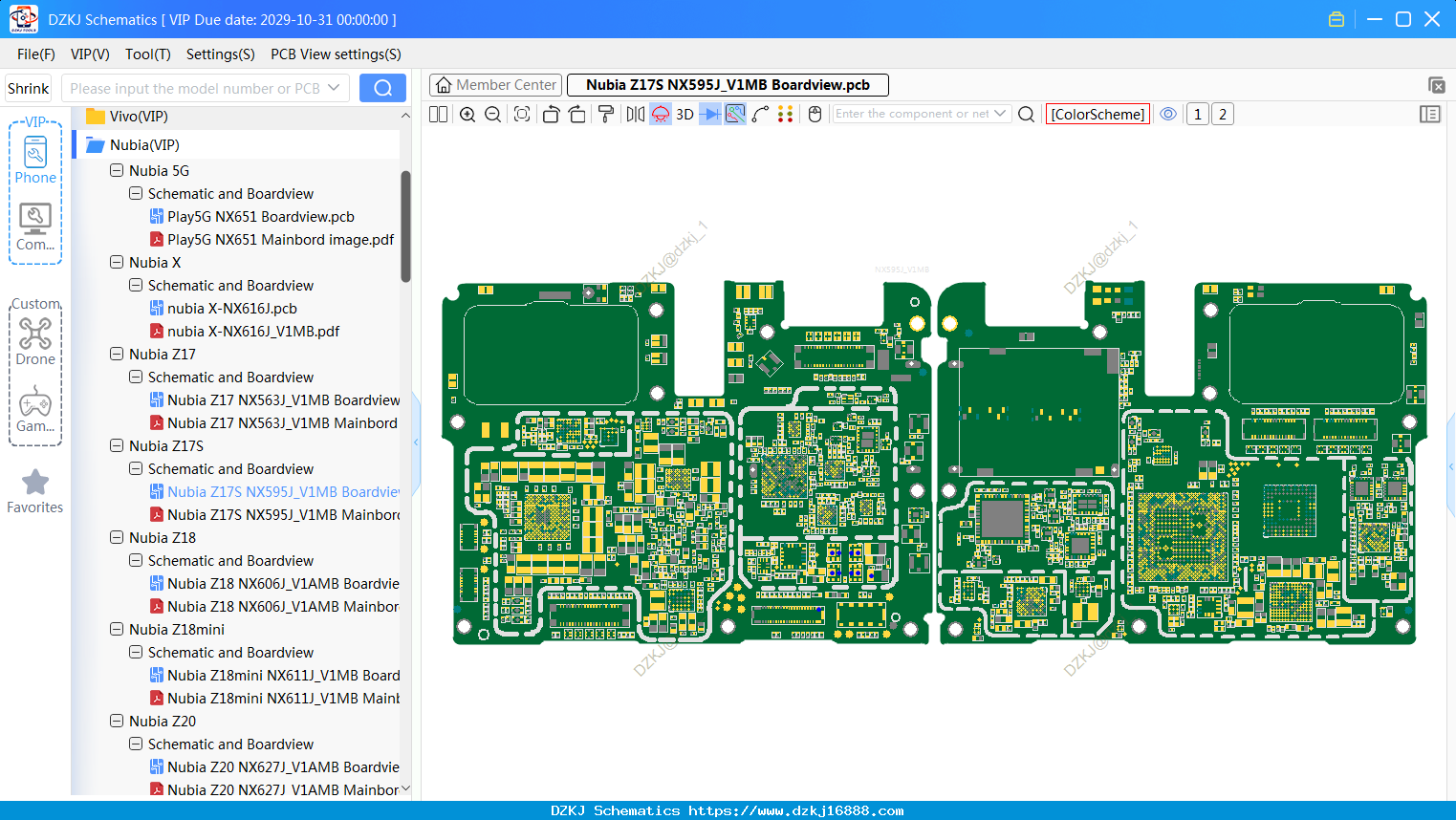Collapse the Nubia Z17S node
This screenshot has height=820, width=1456.
coord(117,445)
